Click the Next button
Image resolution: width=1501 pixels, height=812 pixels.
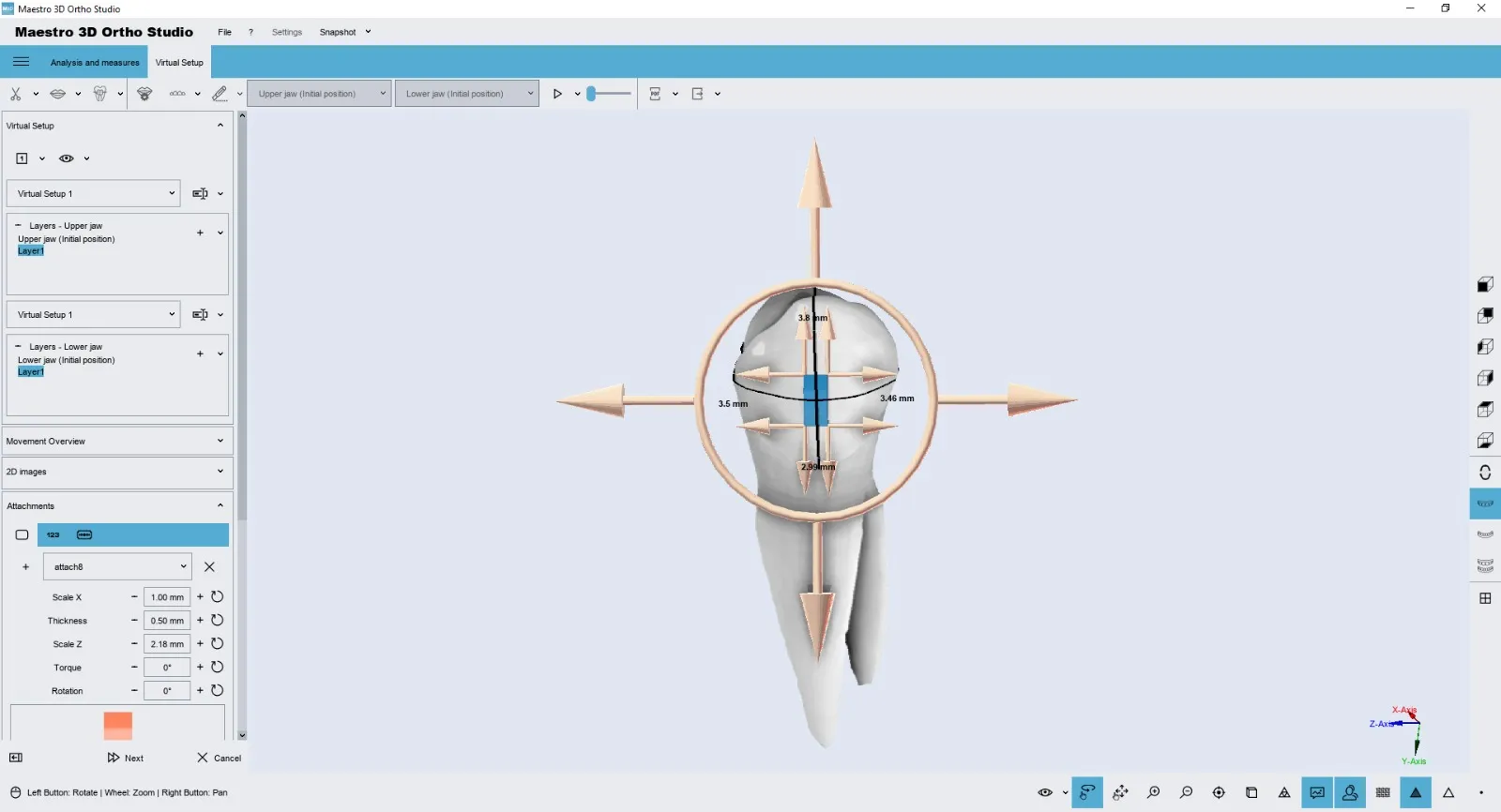[126, 759]
